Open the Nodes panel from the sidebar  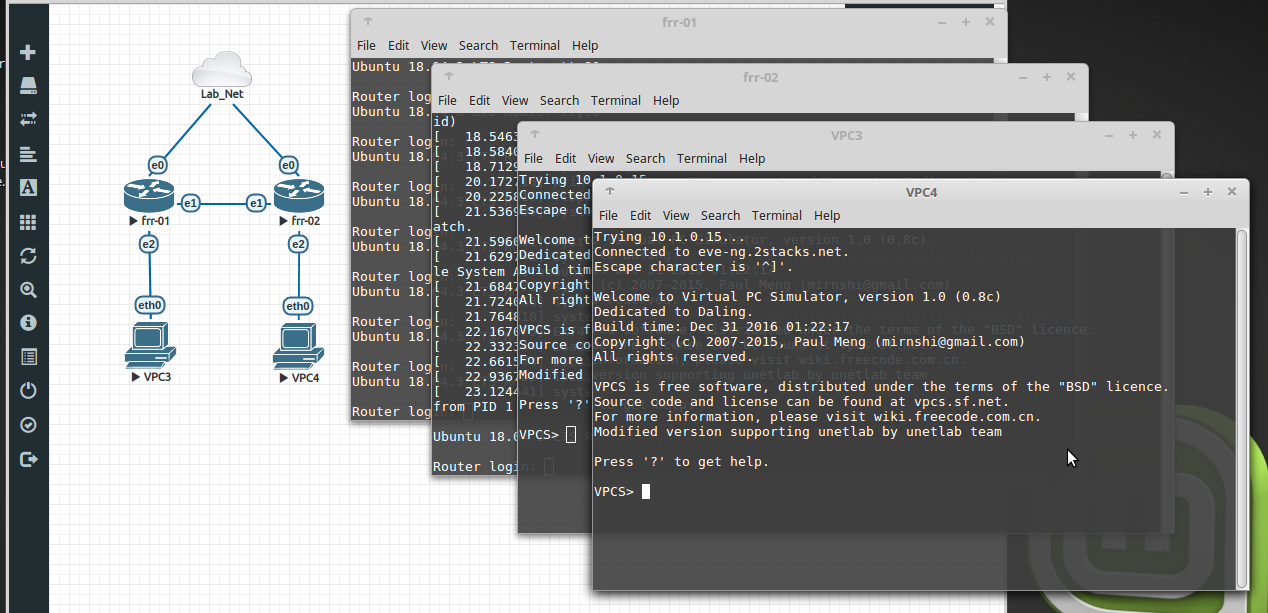28,85
